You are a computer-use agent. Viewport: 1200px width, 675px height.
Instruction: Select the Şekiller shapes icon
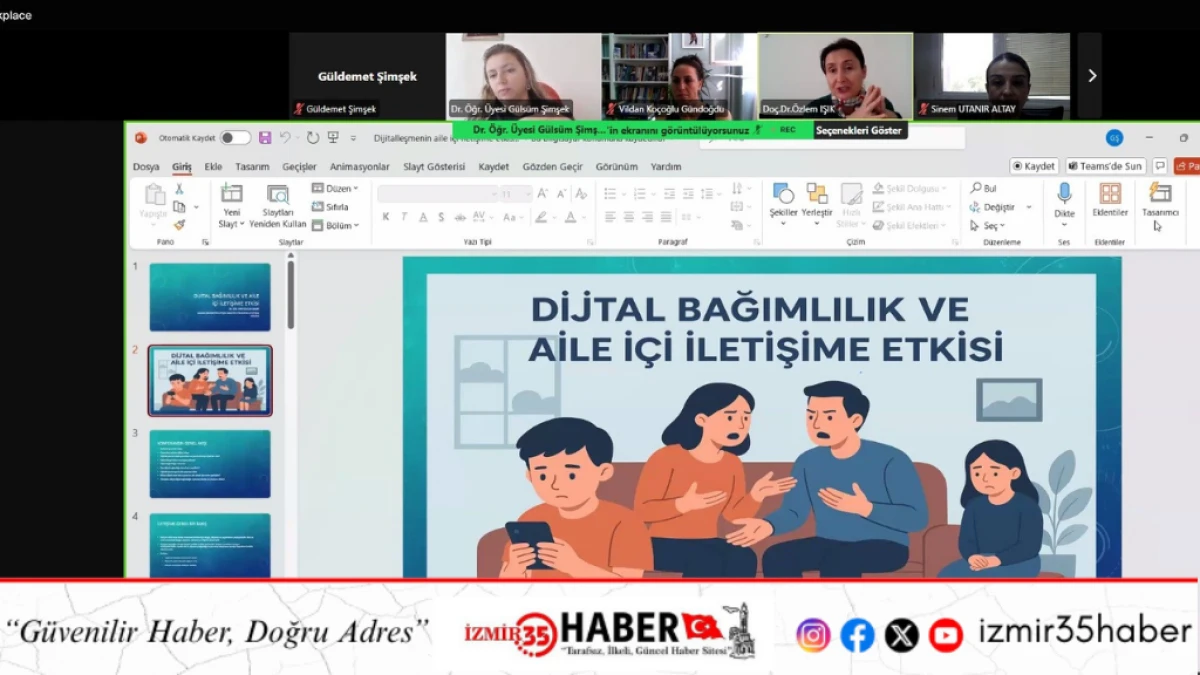click(x=783, y=195)
